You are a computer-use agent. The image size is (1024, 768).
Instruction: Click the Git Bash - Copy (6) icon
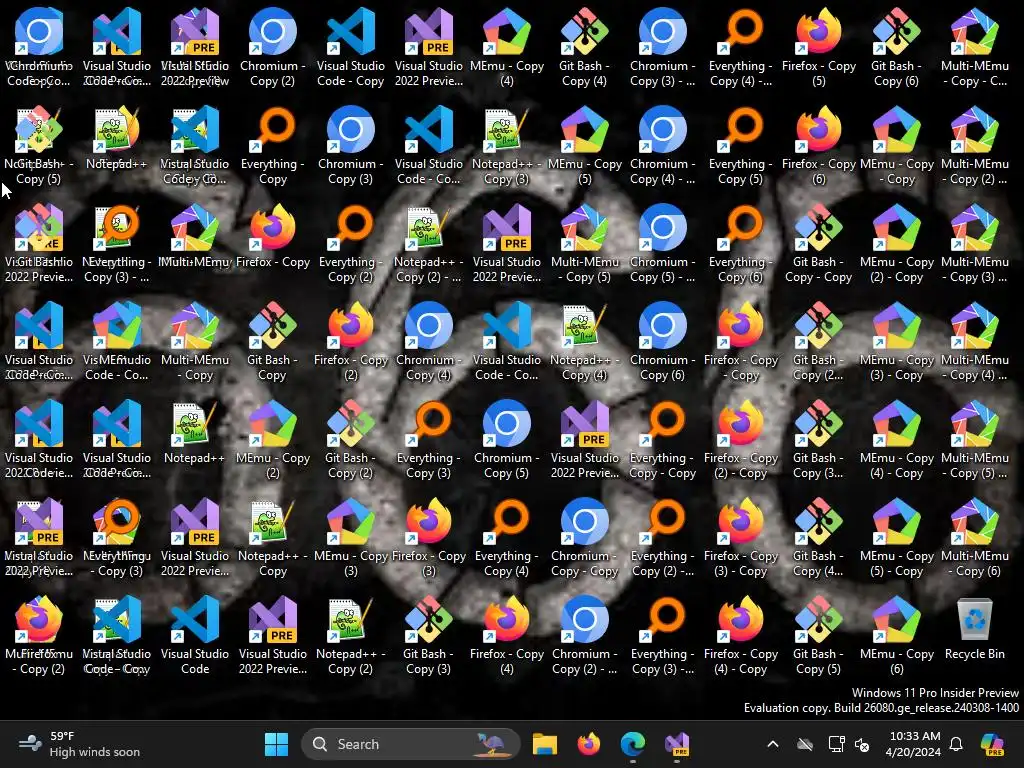[x=896, y=48]
